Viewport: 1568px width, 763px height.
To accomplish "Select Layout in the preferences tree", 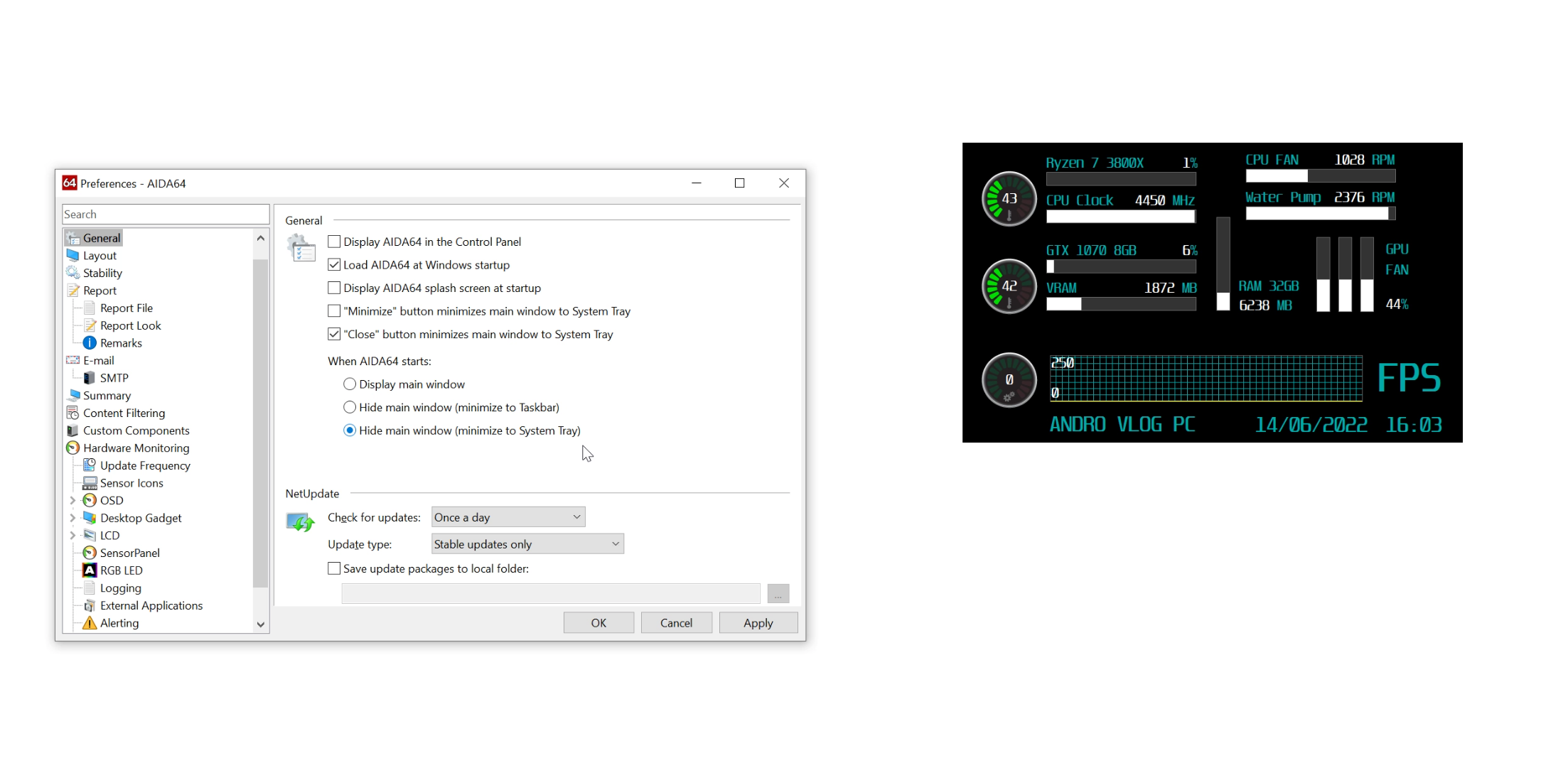I will click(x=100, y=256).
